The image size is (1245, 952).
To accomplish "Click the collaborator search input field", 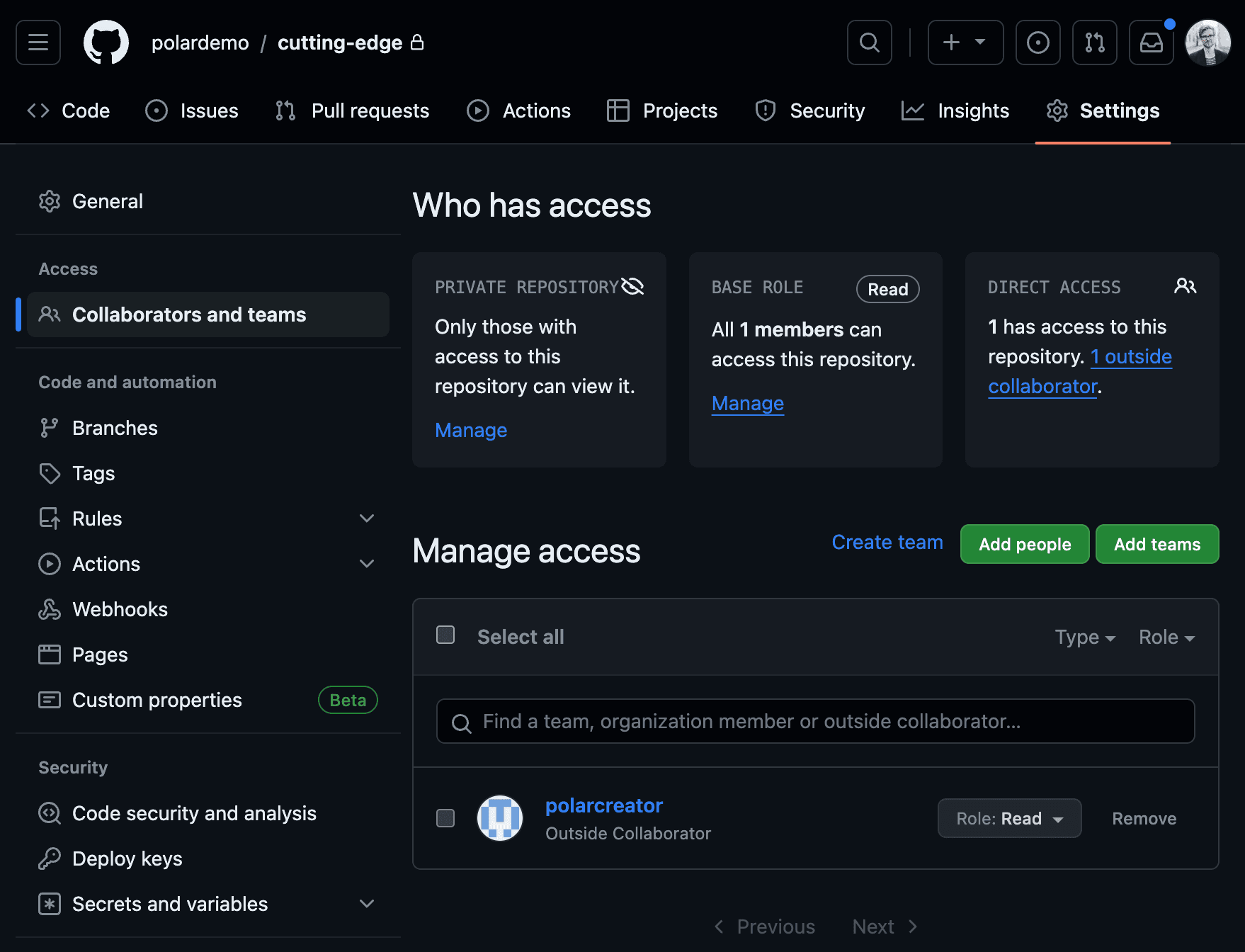I will pyautogui.click(x=815, y=721).
